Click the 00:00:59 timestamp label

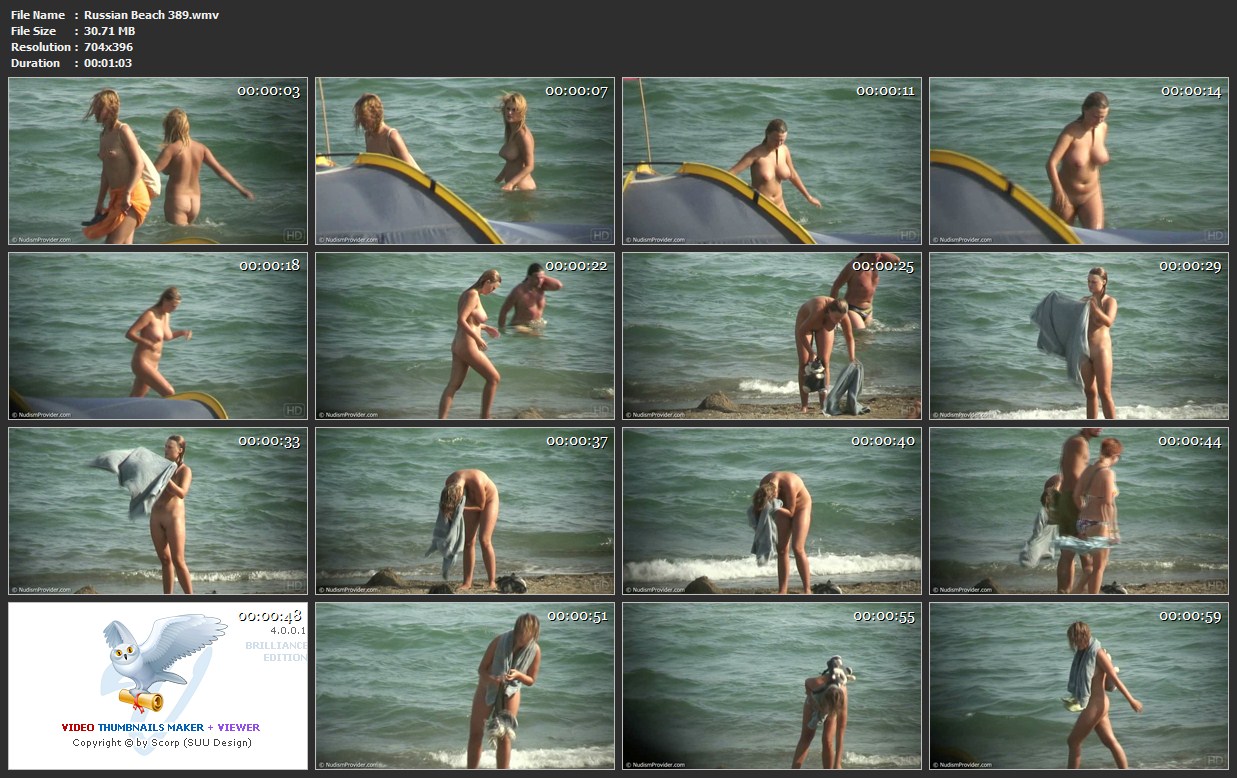[1190, 617]
